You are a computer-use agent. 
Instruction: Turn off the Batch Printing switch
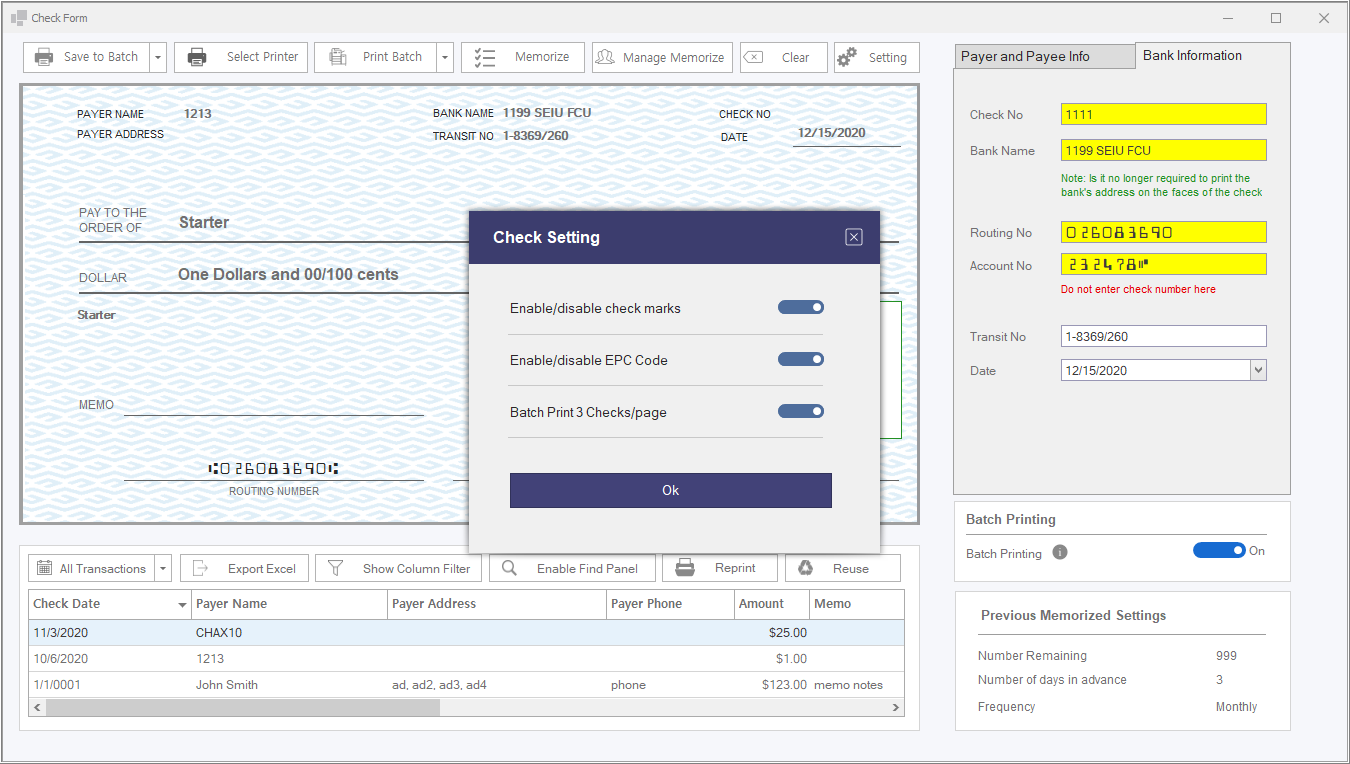point(1219,551)
